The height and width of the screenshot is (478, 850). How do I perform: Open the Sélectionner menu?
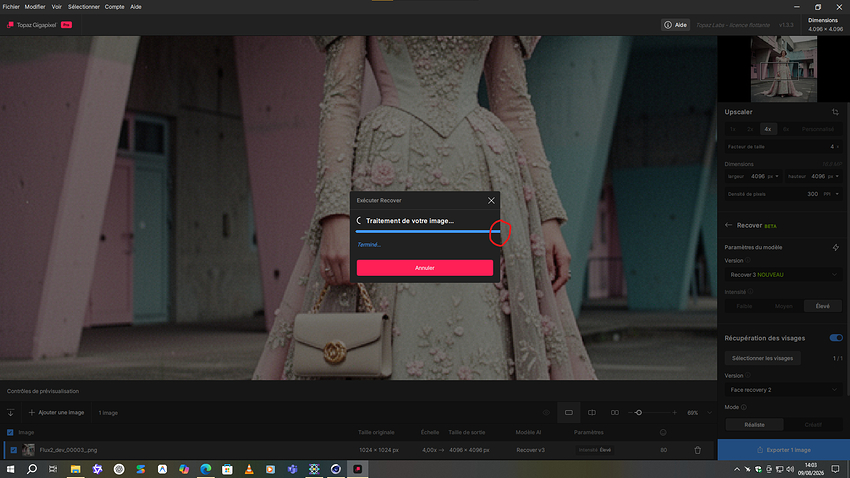83,7
